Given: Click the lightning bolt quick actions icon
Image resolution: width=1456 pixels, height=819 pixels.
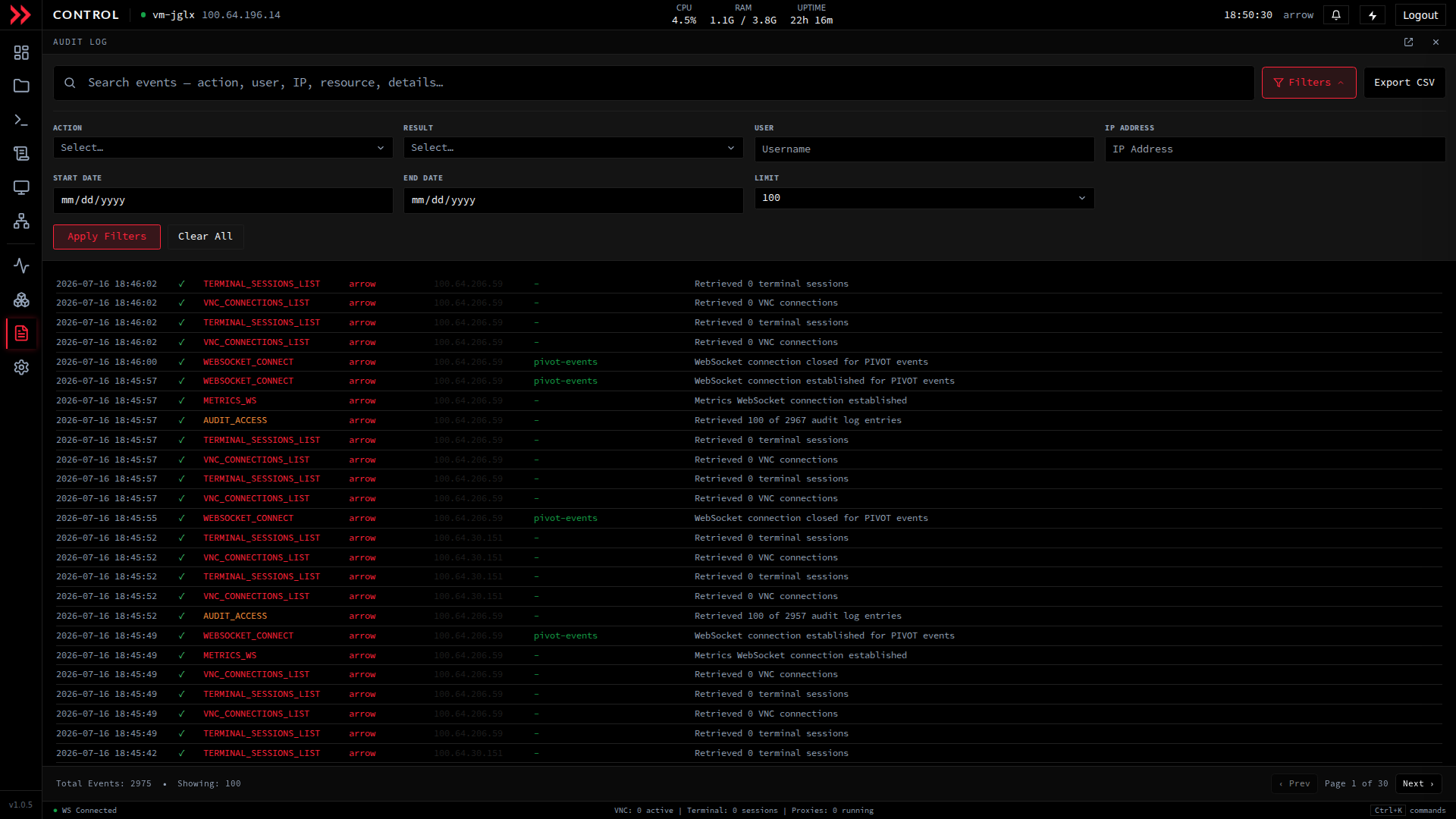Looking at the screenshot, I should (1372, 15).
